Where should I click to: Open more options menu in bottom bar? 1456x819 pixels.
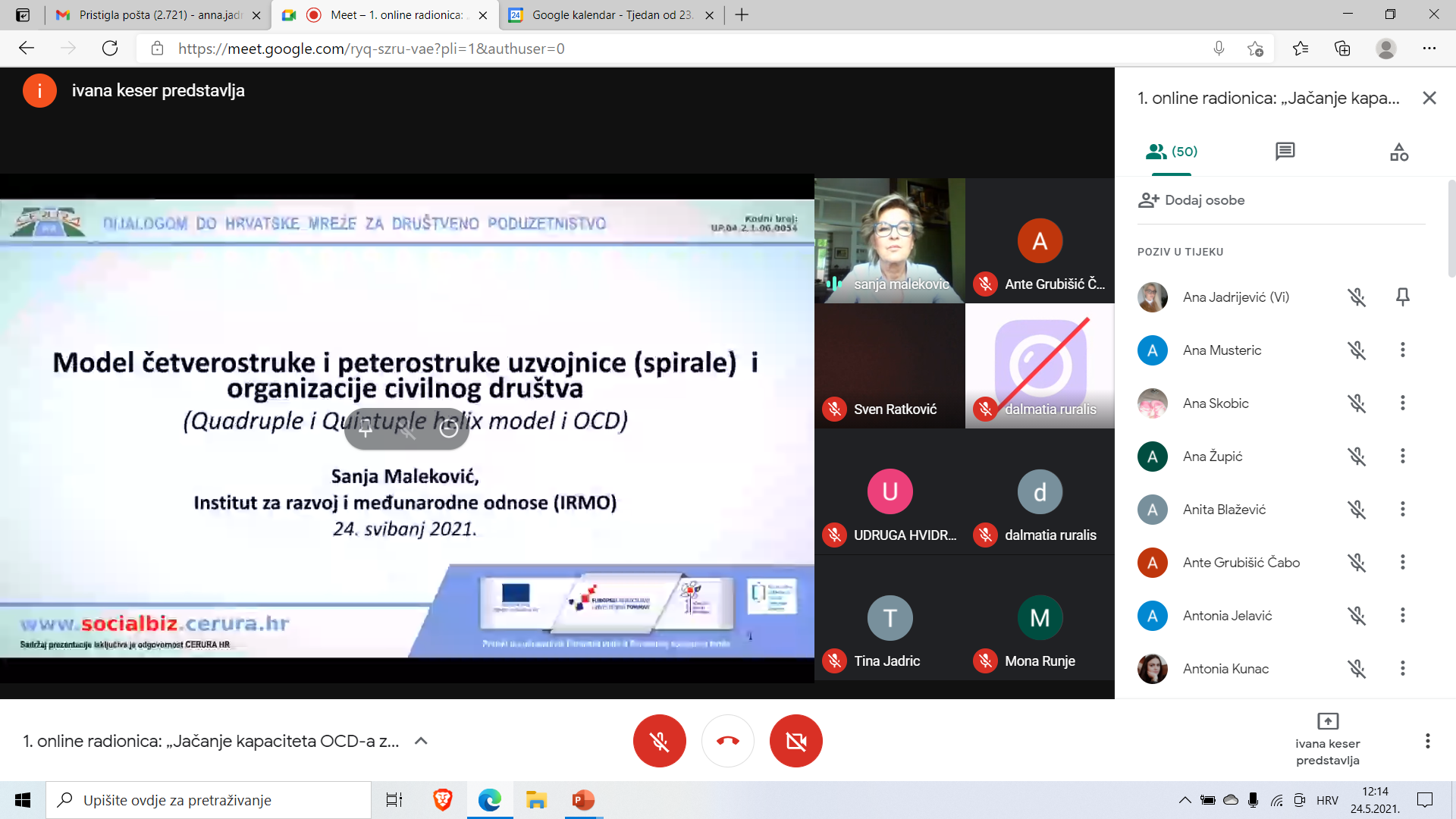pyautogui.click(x=1427, y=741)
